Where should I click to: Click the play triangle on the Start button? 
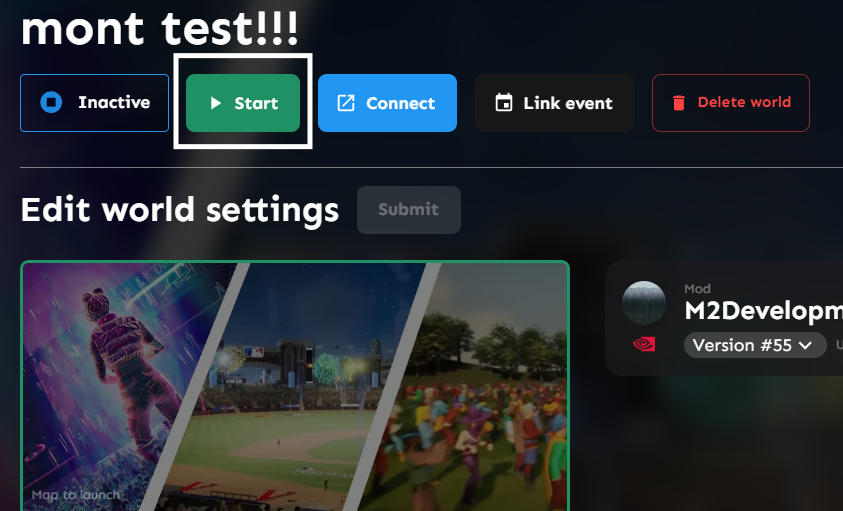click(x=216, y=103)
